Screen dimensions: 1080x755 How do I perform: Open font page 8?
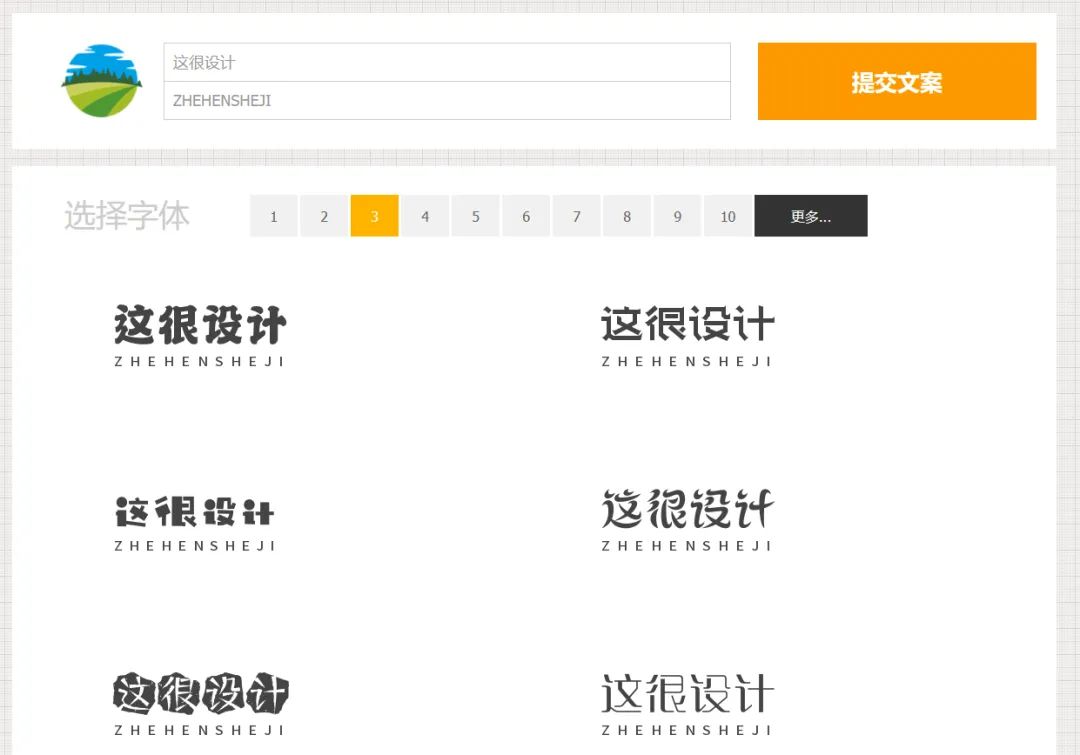coord(627,216)
